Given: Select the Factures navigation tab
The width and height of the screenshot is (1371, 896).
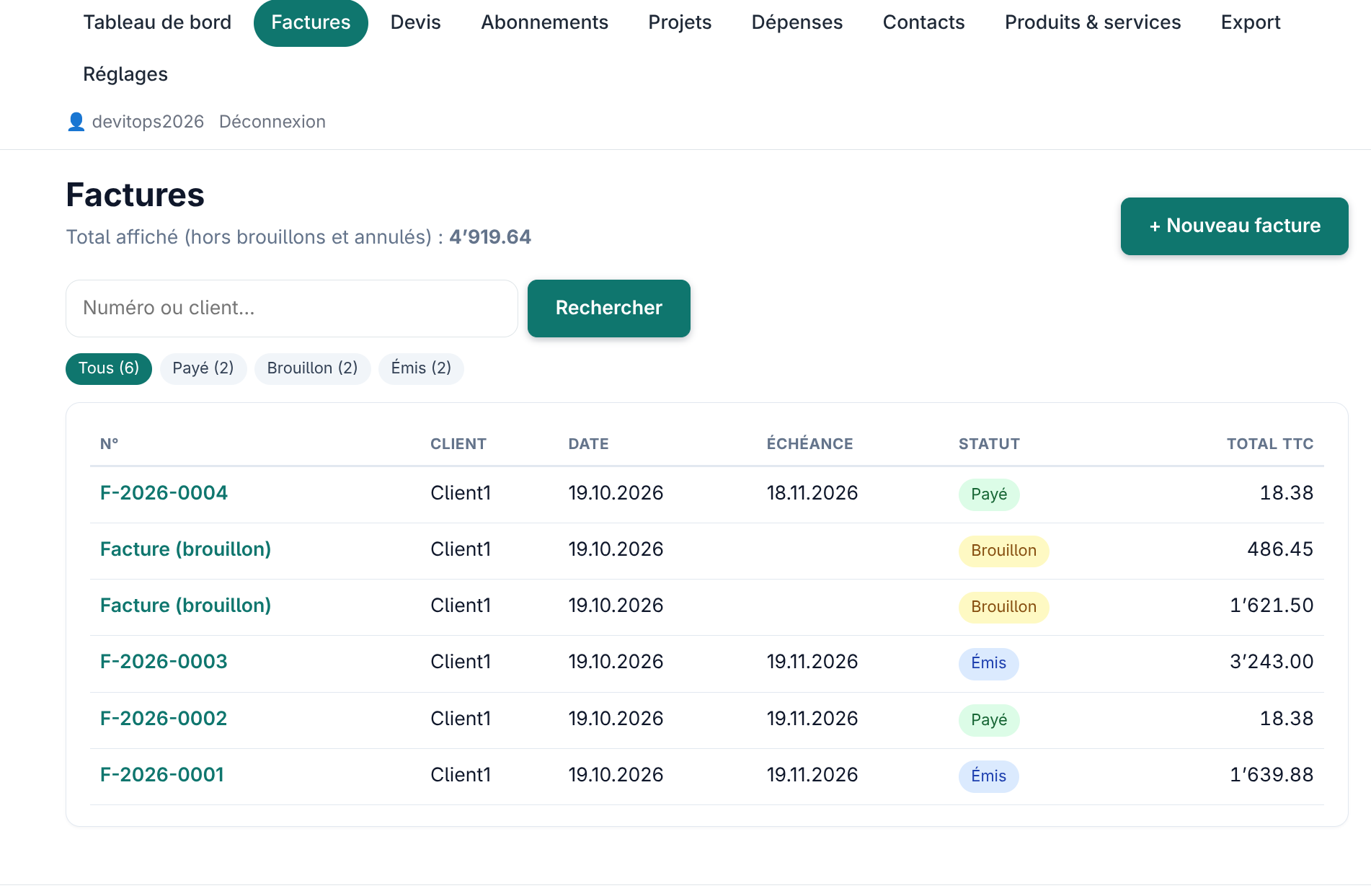Looking at the screenshot, I should [311, 22].
